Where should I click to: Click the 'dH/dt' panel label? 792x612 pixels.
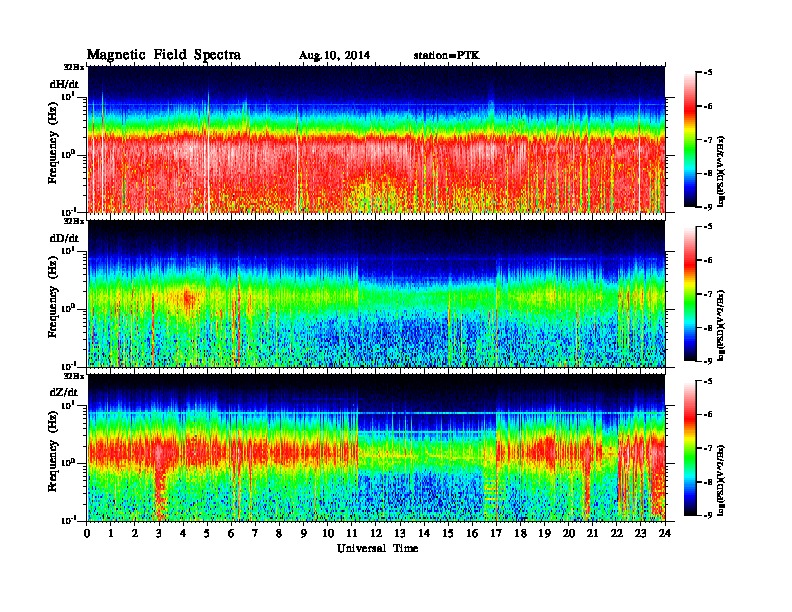[x=64, y=84]
